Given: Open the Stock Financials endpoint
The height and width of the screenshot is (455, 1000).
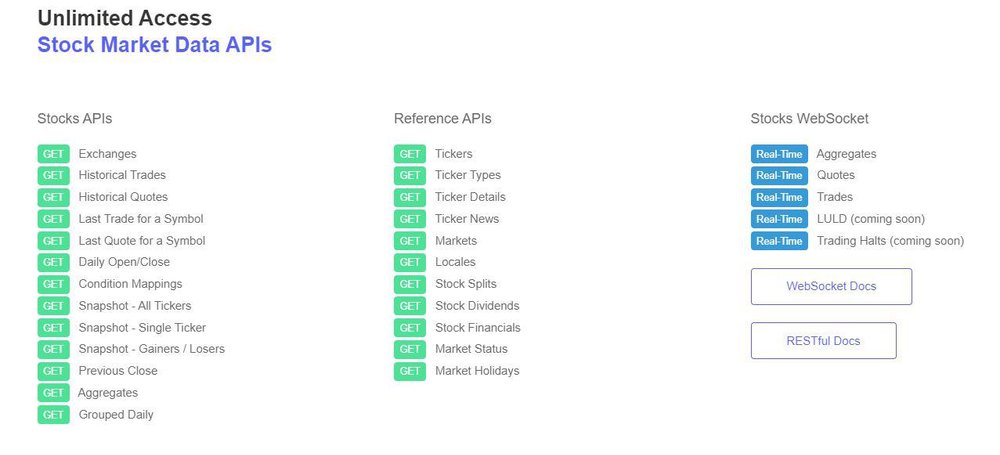Looking at the screenshot, I should pos(477,328).
